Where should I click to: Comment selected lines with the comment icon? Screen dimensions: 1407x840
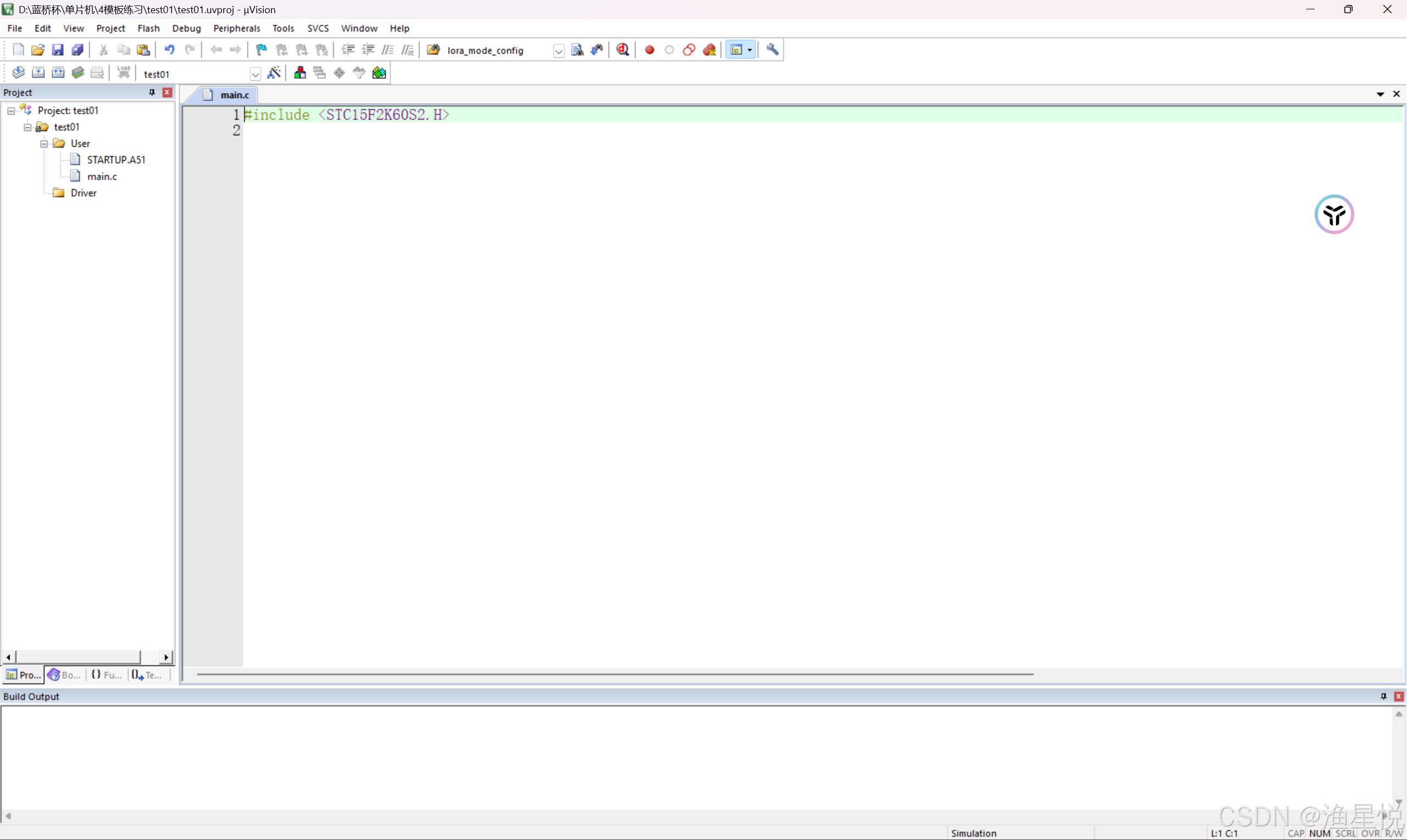coord(388,50)
